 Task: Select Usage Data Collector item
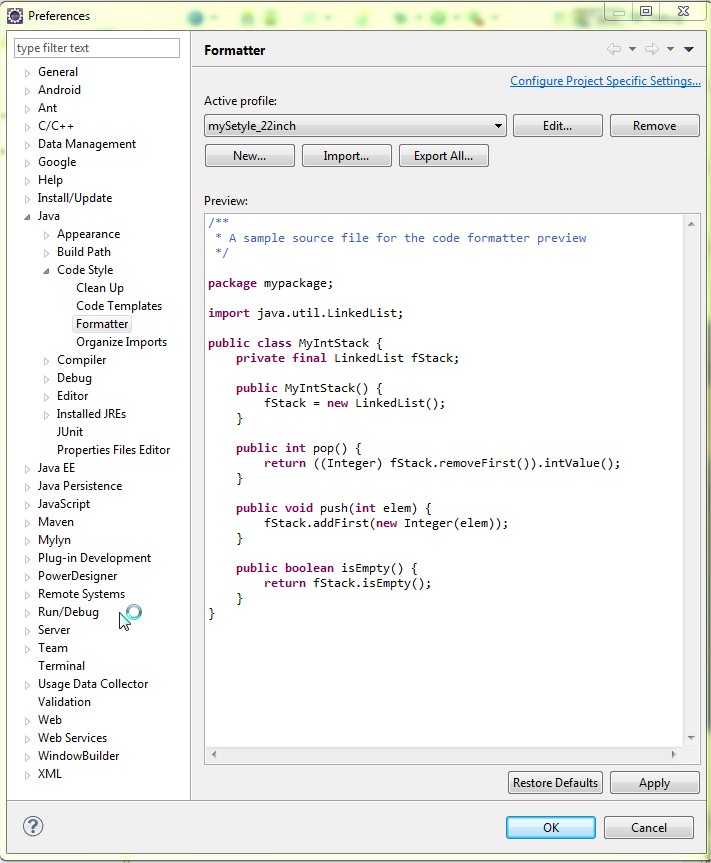tap(93, 684)
